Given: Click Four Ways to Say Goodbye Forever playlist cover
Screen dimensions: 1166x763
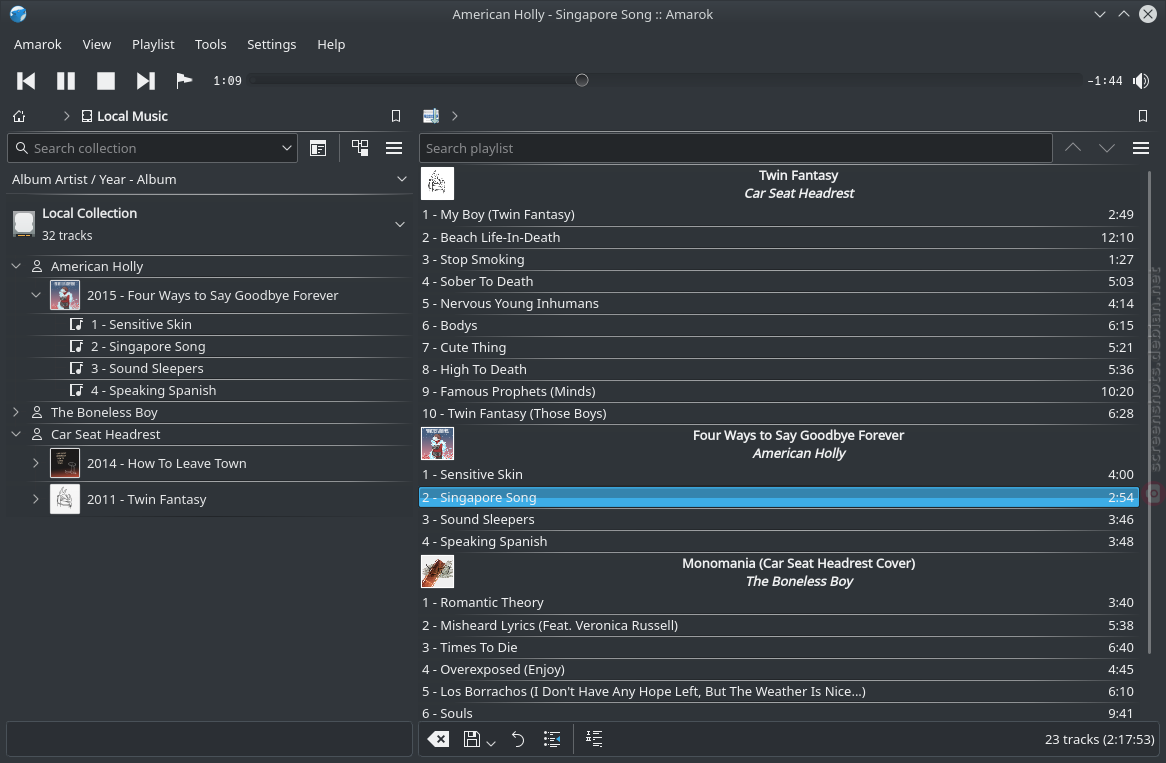Looking at the screenshot, I should click(x=437, y=444).
